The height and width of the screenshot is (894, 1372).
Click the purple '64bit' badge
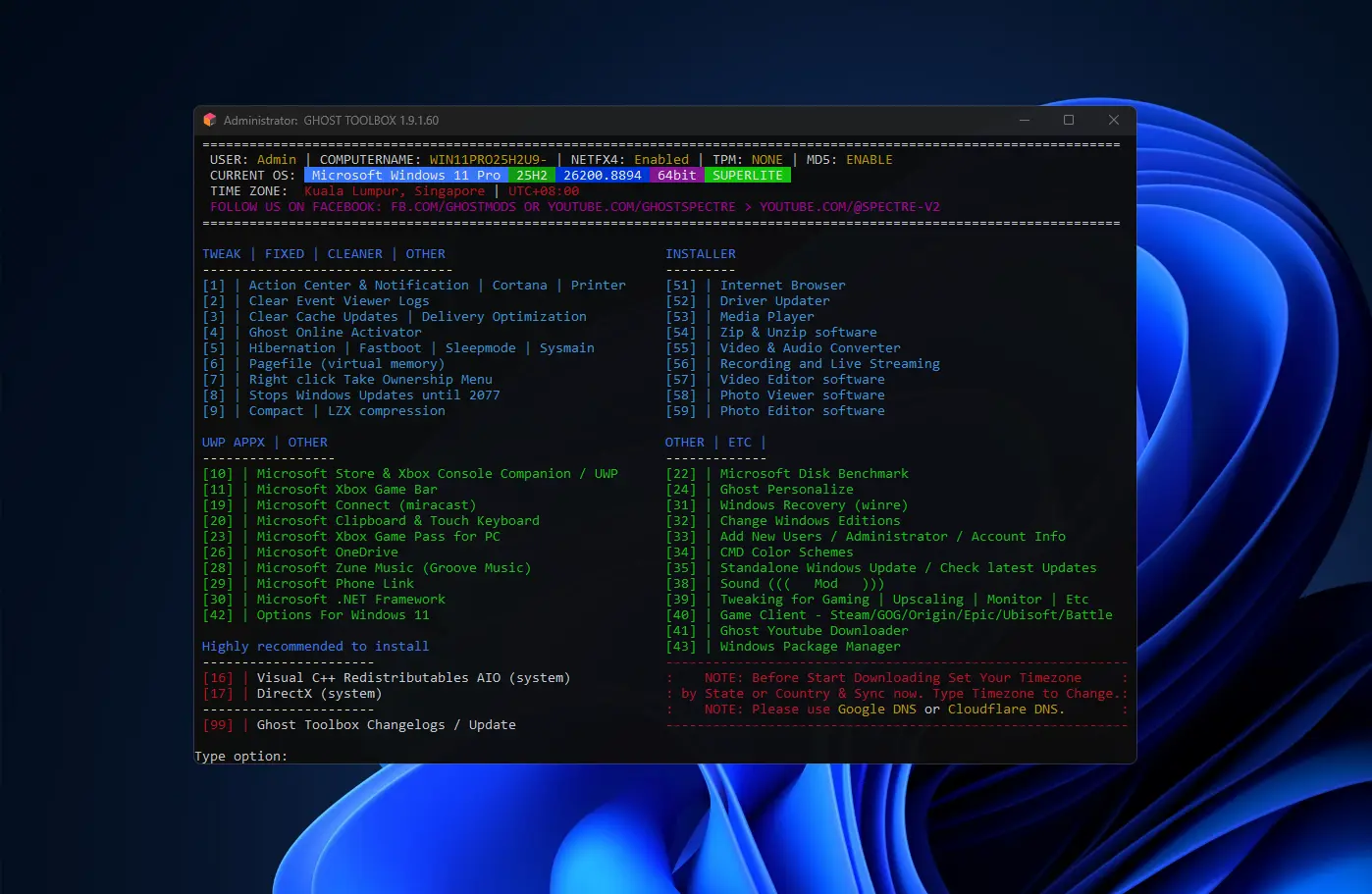677,176
